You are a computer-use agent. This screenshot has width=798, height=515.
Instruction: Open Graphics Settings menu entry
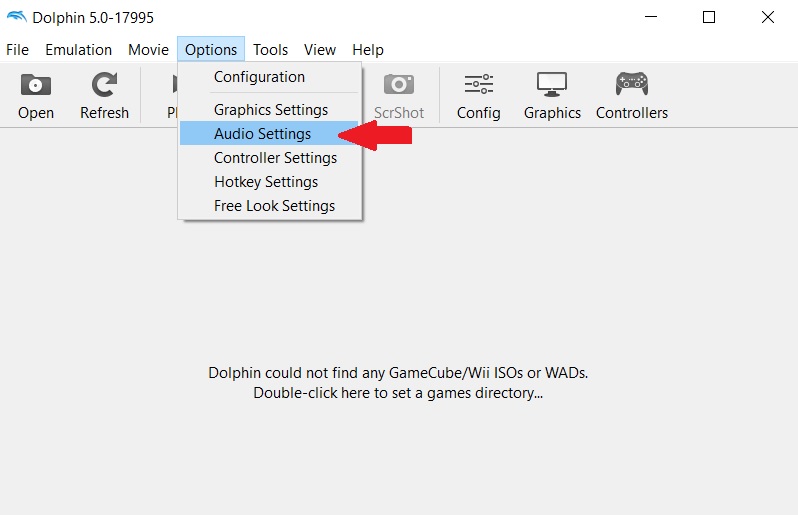pyautogui.click(x=270, y=110)
